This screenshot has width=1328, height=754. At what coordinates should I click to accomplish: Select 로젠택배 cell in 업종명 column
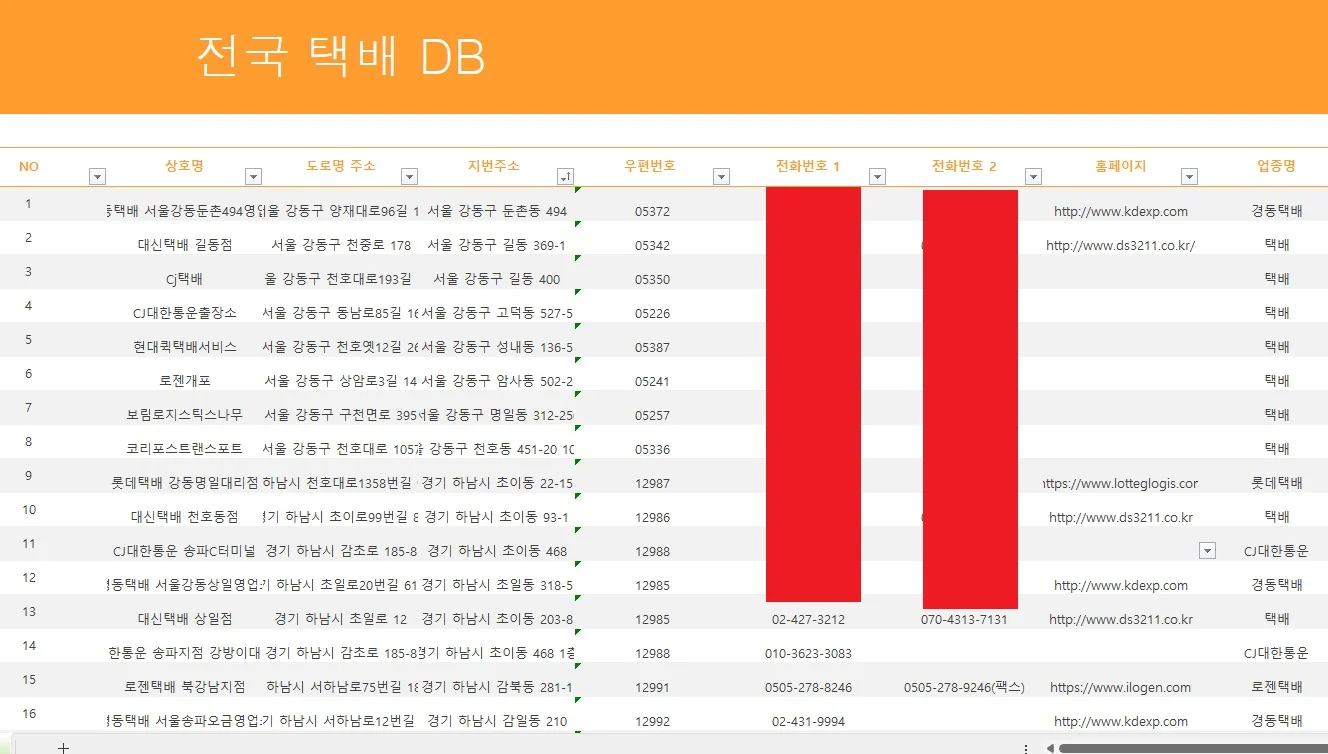point(1276,688)
